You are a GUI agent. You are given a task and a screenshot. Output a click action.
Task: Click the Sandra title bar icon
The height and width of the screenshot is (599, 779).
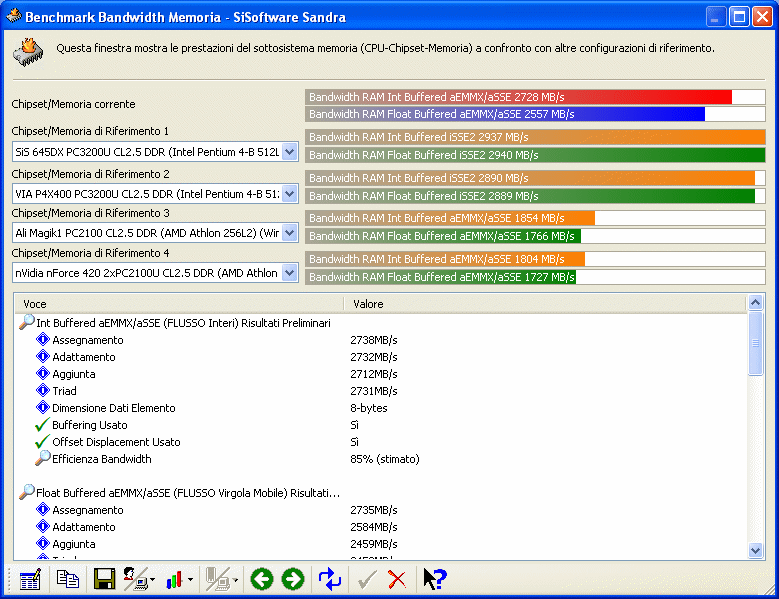pos(14,16)
